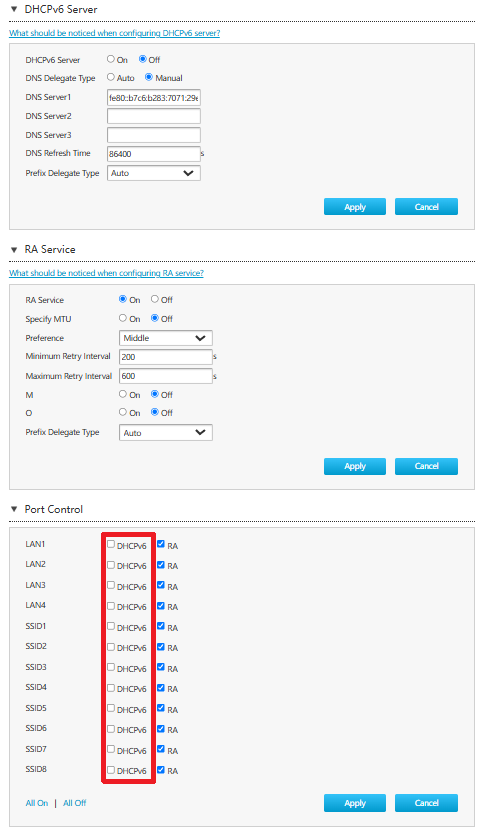
Task: Turn the M flag On
Action: point(122,394)
